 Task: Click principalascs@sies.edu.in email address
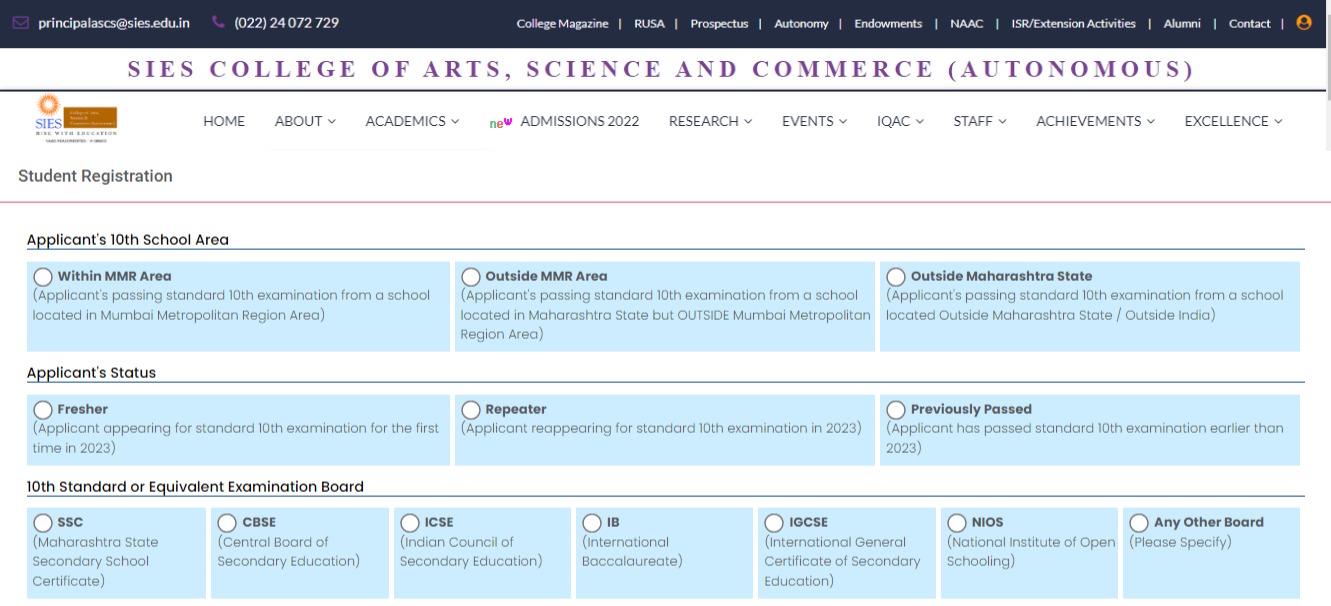114,23
